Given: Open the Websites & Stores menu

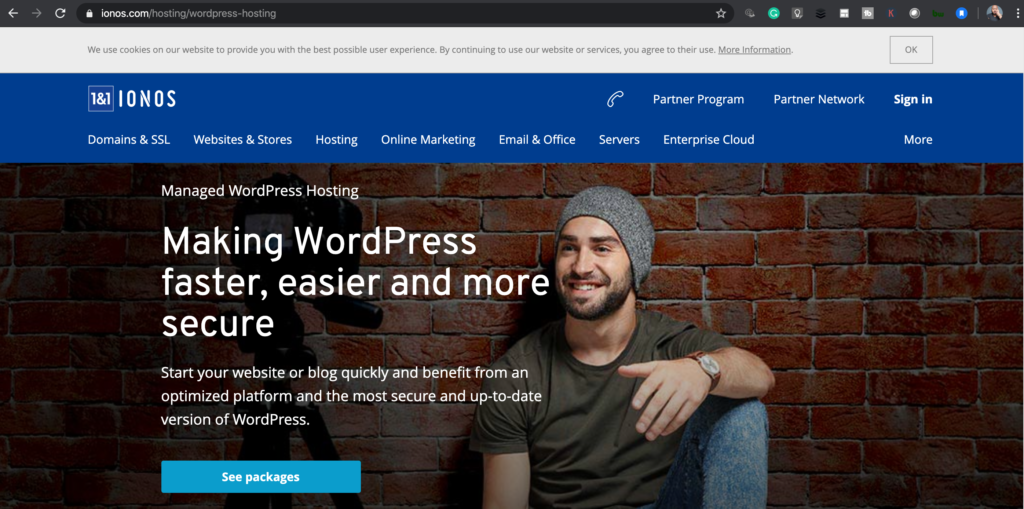Looking at the screenshot, I should point(242,140).
